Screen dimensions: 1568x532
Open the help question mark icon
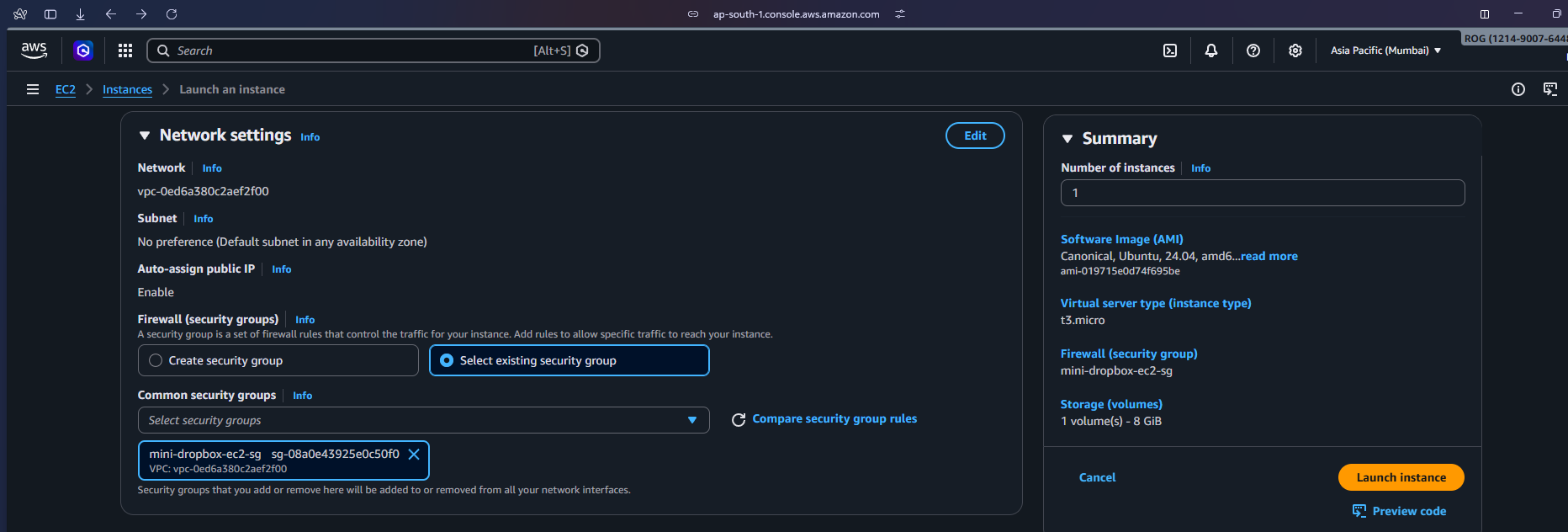point(1253,51)
